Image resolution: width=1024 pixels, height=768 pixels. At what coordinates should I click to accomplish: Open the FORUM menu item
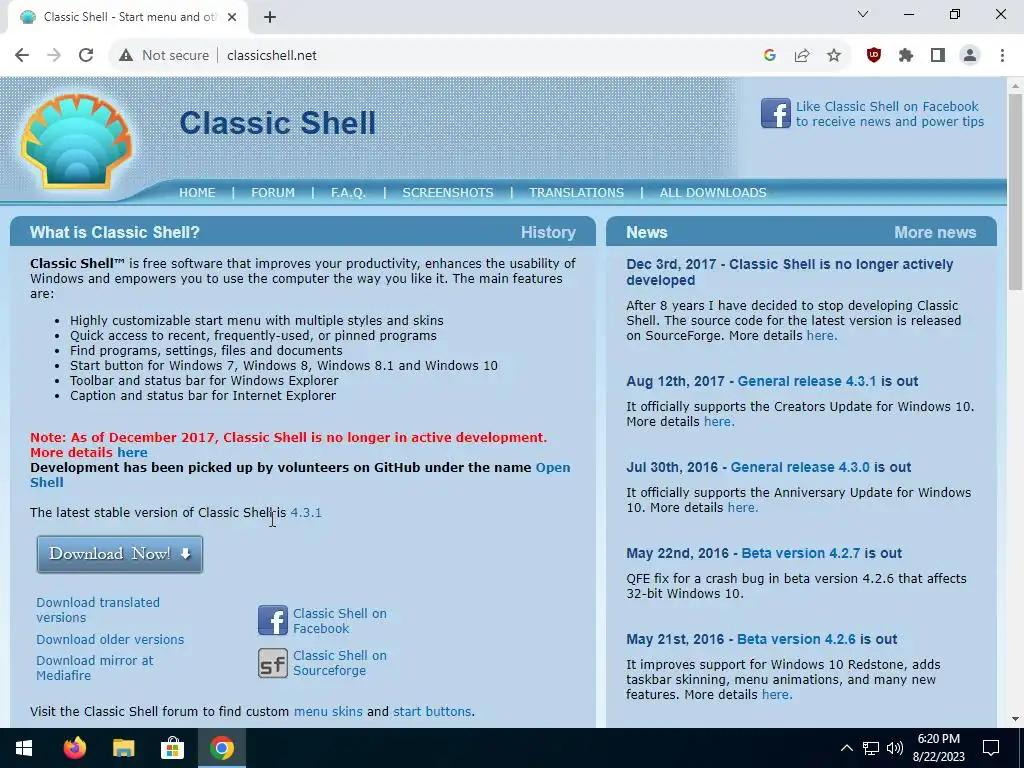[x=273, y=193]
